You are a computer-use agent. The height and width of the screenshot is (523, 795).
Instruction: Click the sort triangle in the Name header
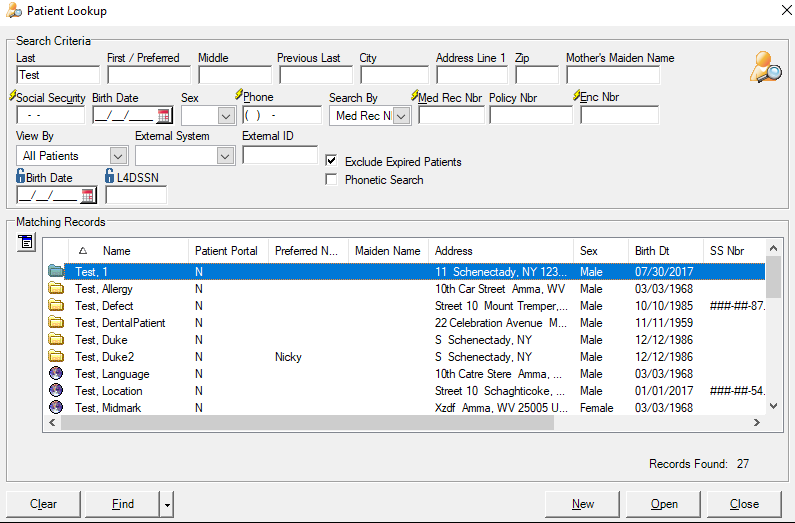83,251
